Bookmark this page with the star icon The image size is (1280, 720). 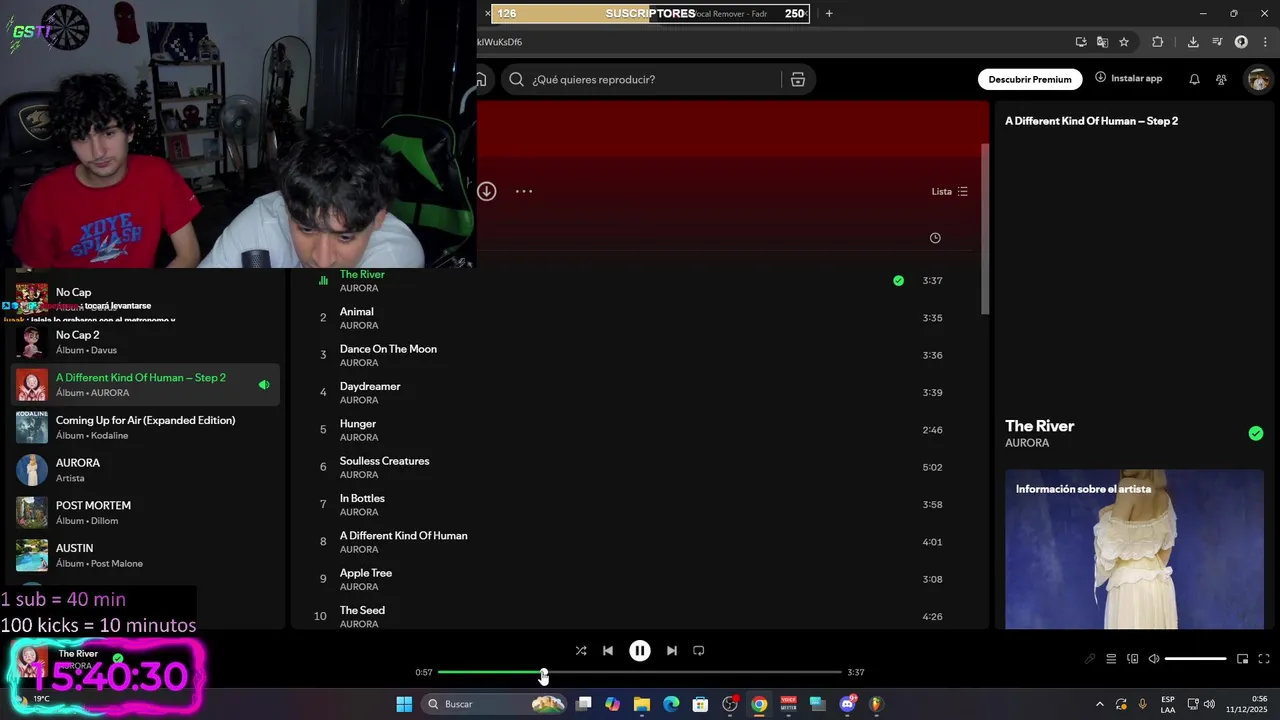click(1124, 42)
